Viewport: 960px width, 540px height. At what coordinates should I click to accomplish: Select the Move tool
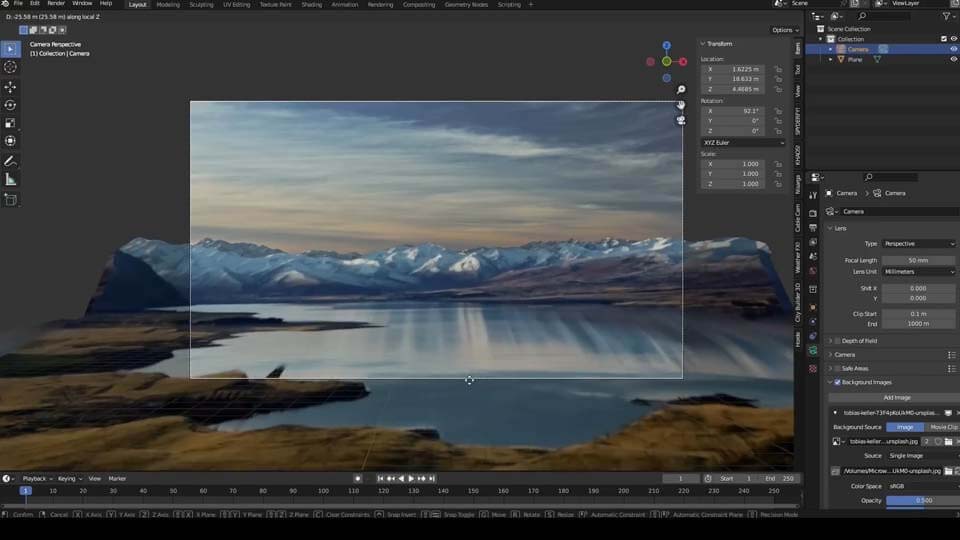pyautogui.click(x=10, y=88)
